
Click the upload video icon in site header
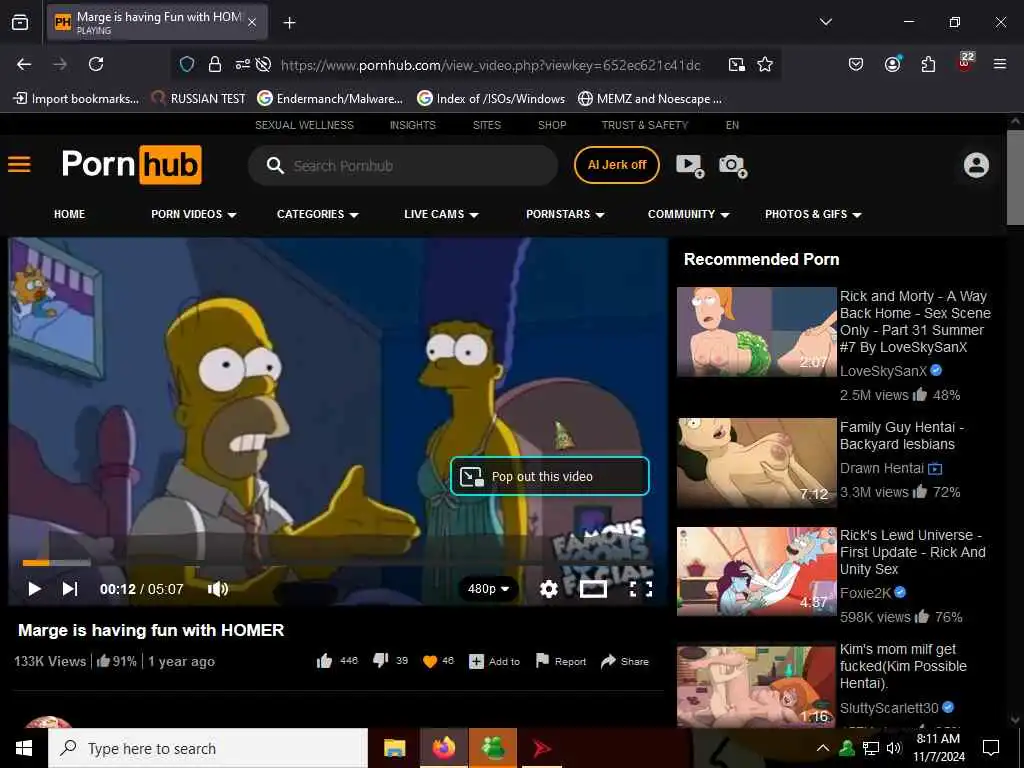[x=690, y=165]
